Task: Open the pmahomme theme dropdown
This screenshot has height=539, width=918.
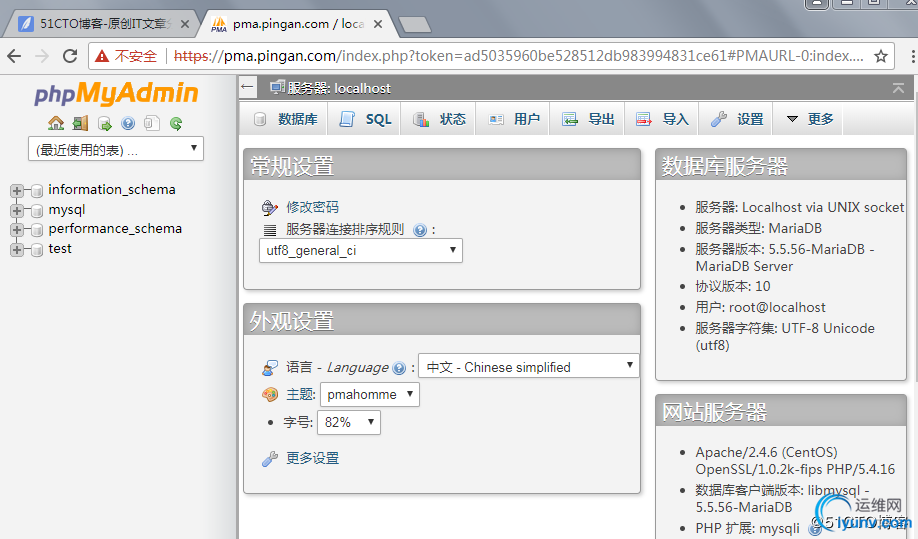Action: [369, 394]
